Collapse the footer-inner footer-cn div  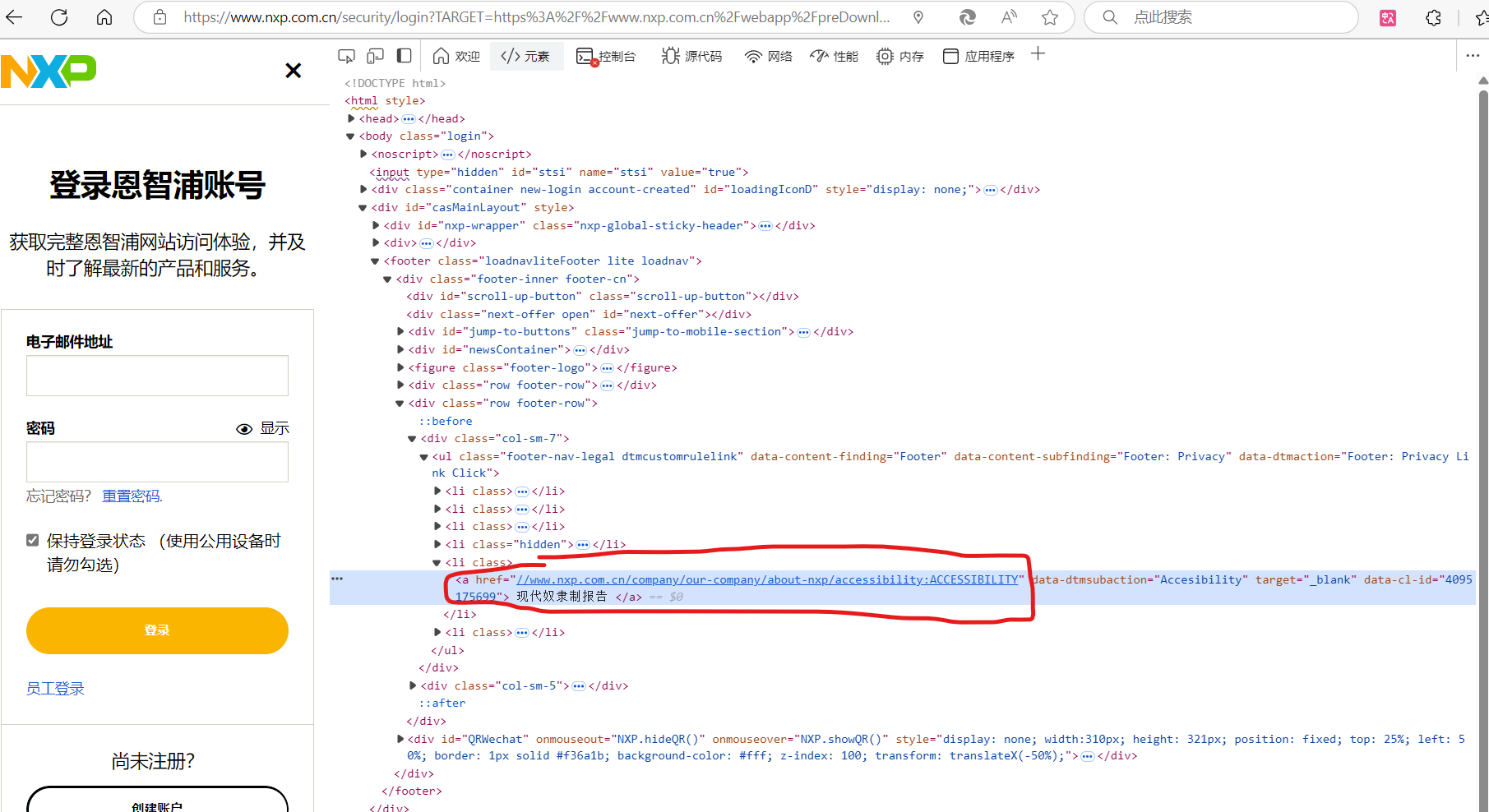(x=387, y=279)
